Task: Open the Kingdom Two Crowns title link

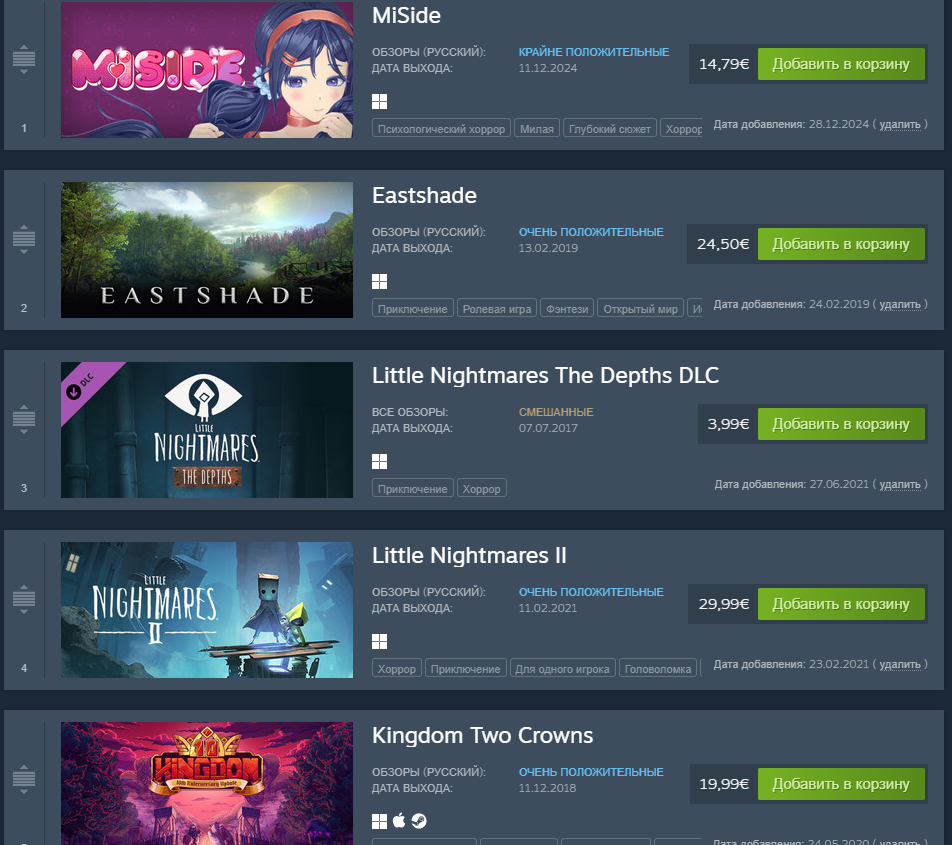Action: [482, 736]
